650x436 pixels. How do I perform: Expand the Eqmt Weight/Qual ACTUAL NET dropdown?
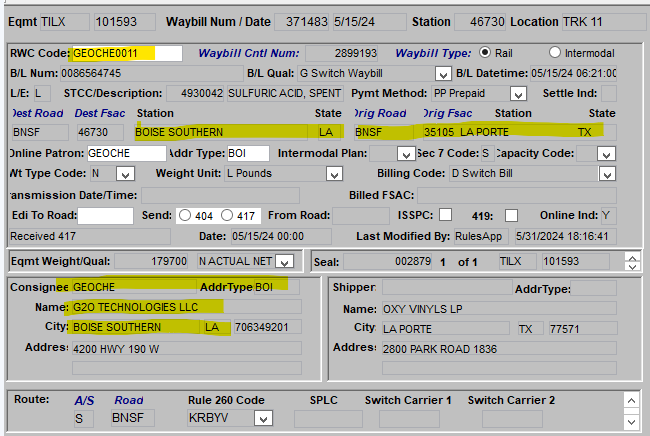click(284, 262)
